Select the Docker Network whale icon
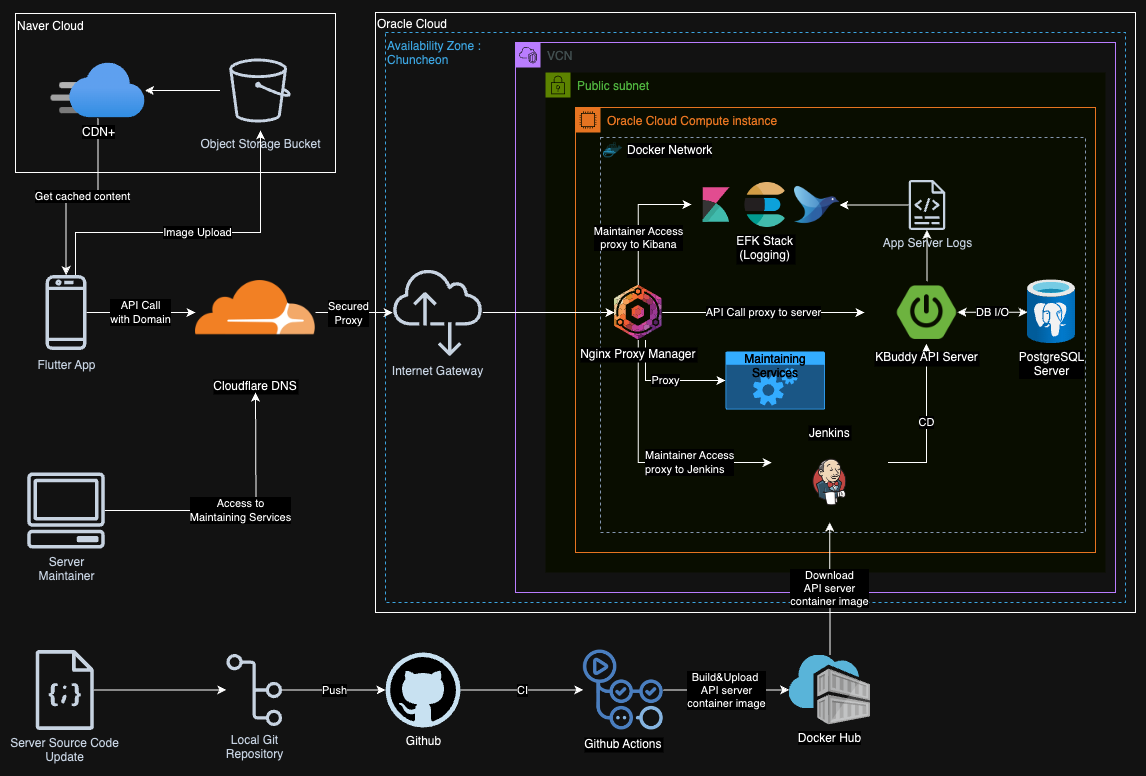The width and height of the screenshot is (1146, 776). (x=611, y=151)
